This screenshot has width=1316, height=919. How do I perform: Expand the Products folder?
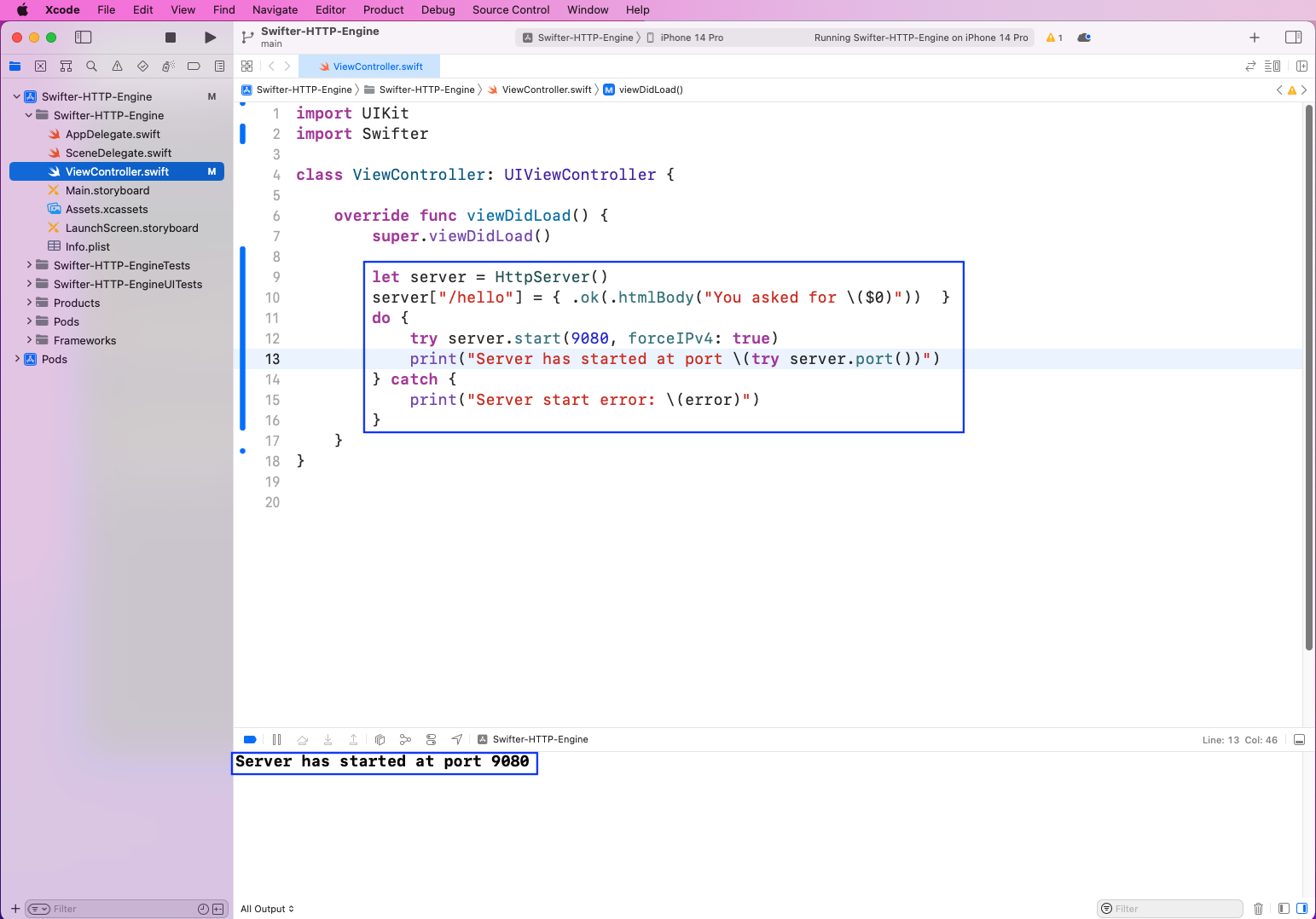coord(29,303)
